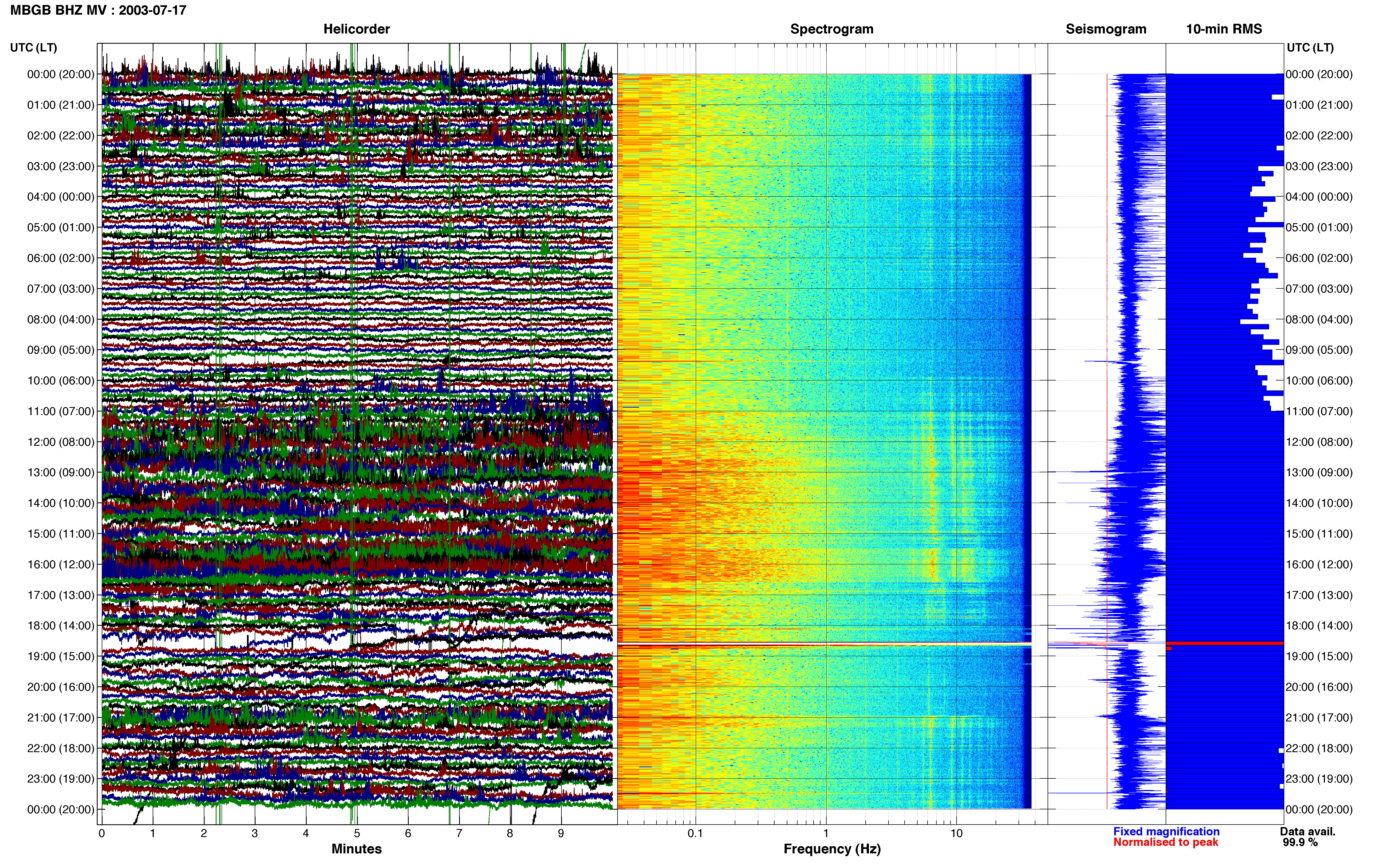Click tick label 3 on the Minutes axis
This screenshot has width=1388, height=868.
(255, 833)
